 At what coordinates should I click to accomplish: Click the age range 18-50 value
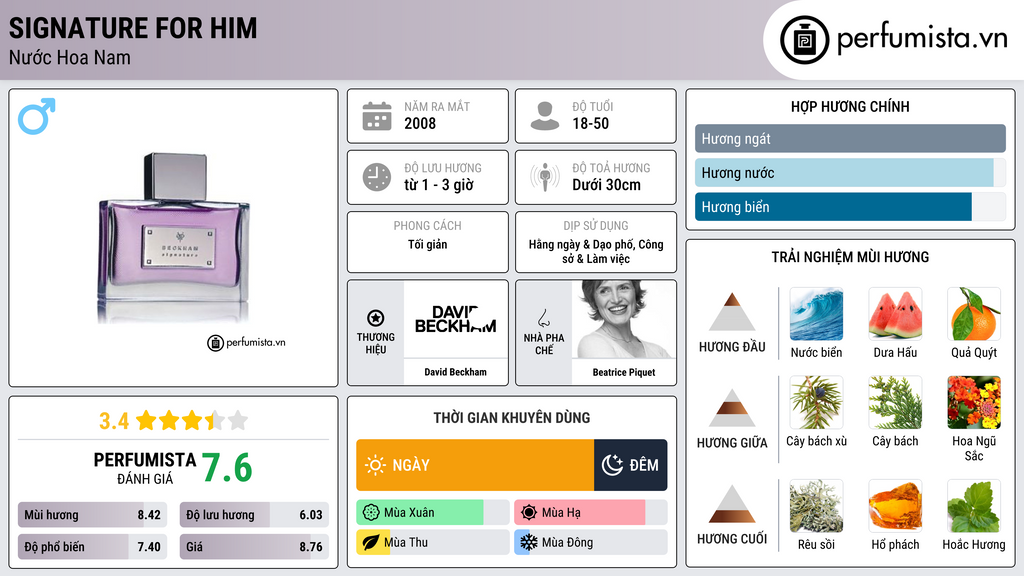(x=590, y=123)
